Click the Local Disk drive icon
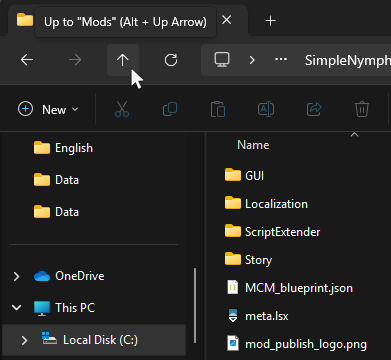Viewport: 391px width, 360px height. click(x=49, y=339)
